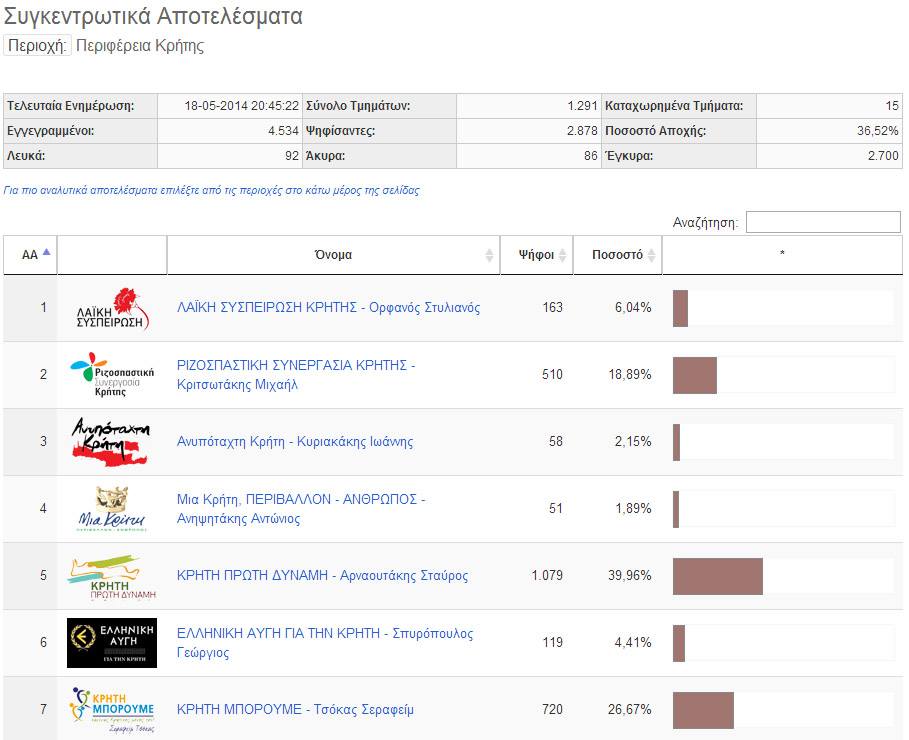Click the ΕΛΛΗΝΙΚΗ ΑΥΓΗ black logo

click(x=112, y=643)
